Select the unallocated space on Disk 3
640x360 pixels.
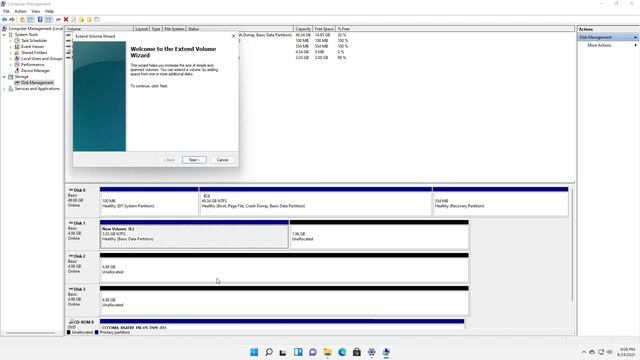click(284, 302)
